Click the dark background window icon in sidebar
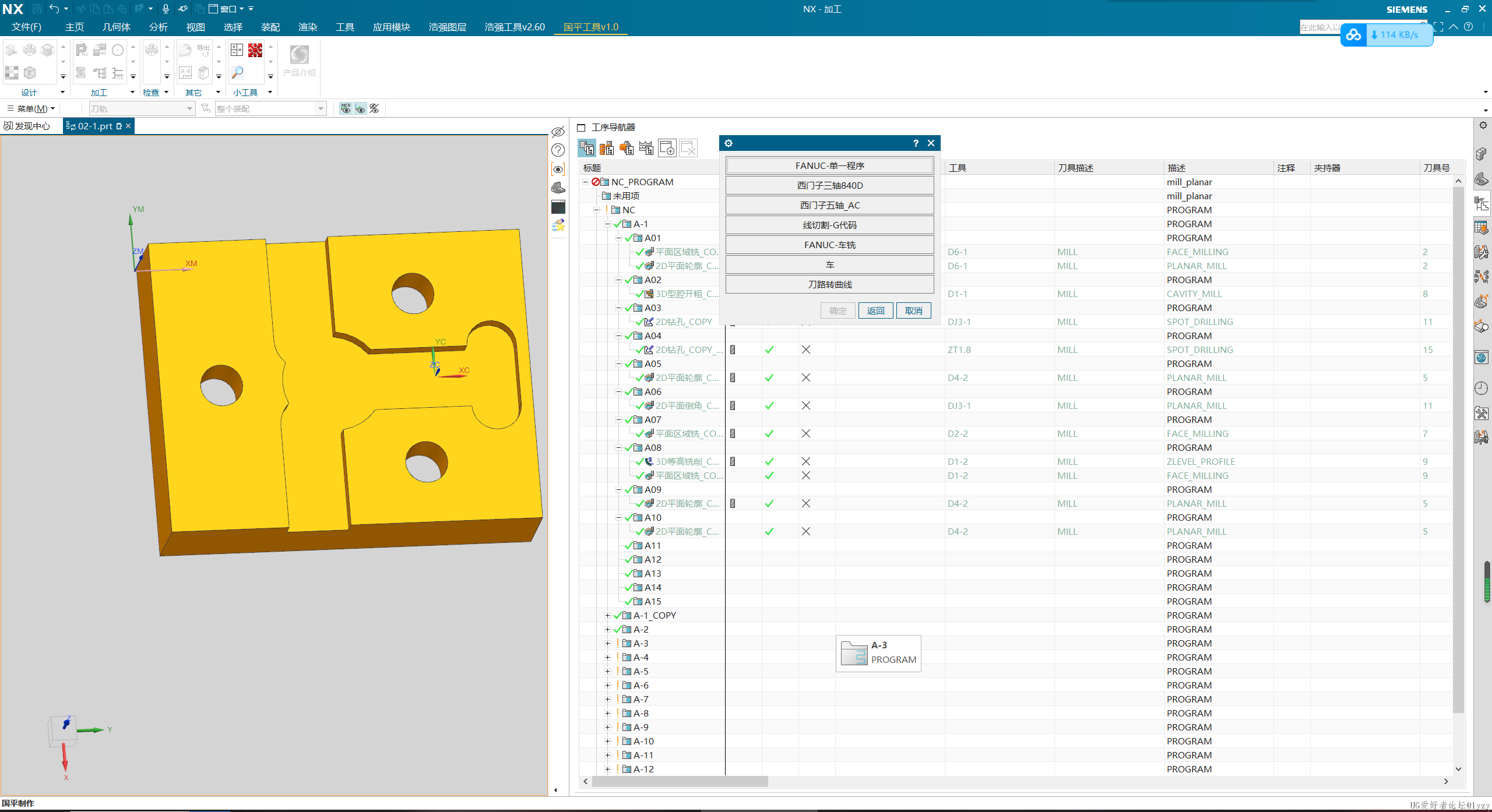The image size is (1492, 812). click(x=558, y=207)
